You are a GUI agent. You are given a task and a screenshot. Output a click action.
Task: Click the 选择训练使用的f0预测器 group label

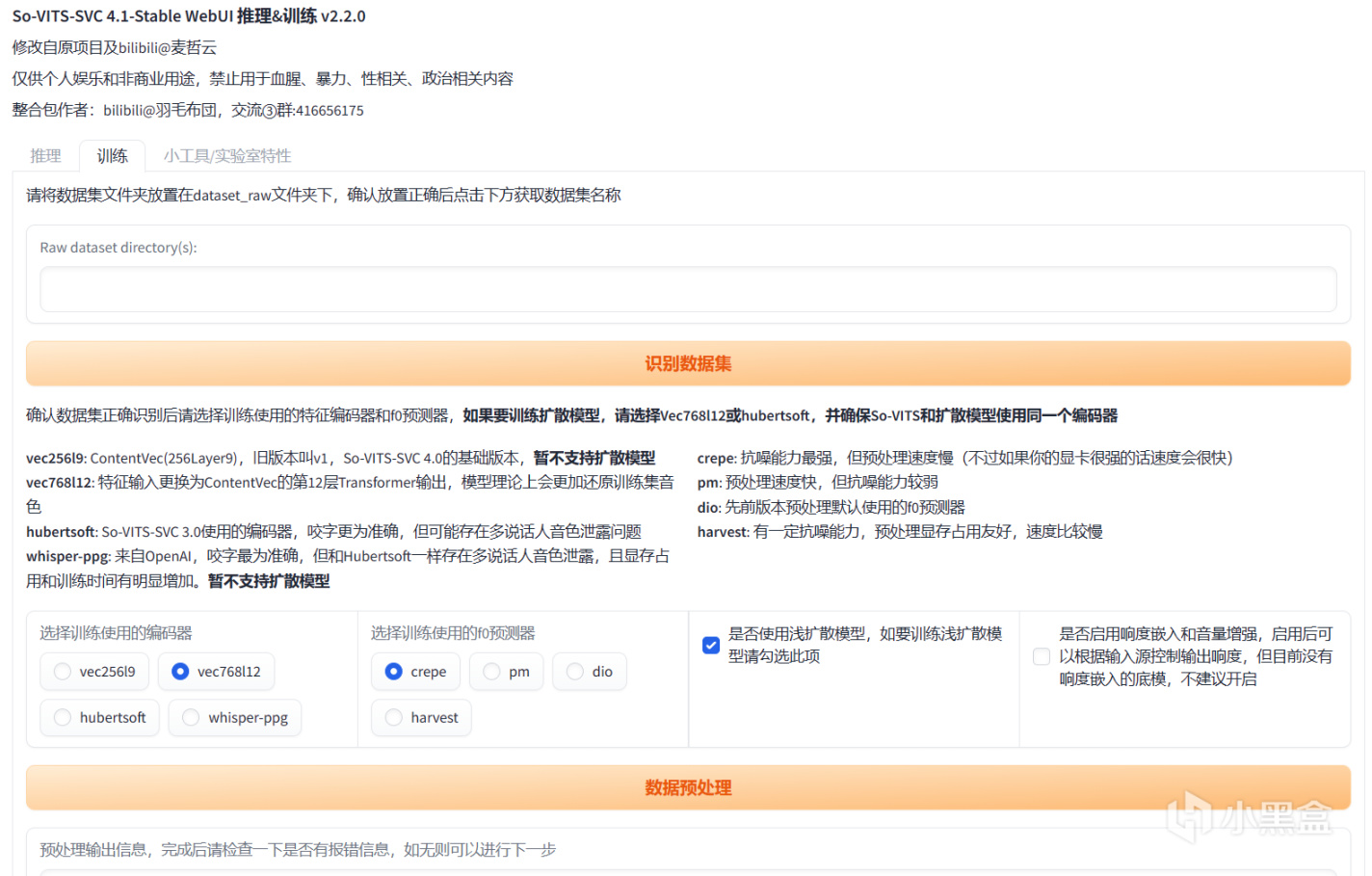point(453,633)
